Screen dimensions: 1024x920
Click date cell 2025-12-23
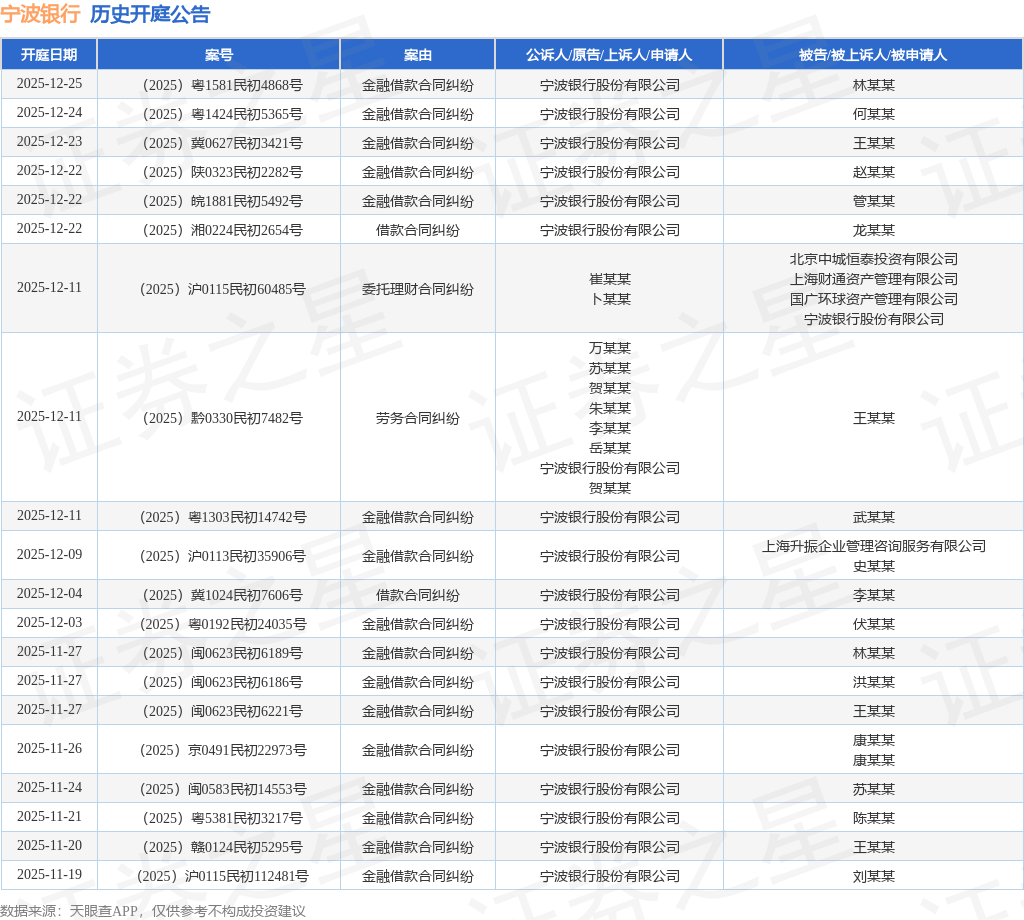49,141
